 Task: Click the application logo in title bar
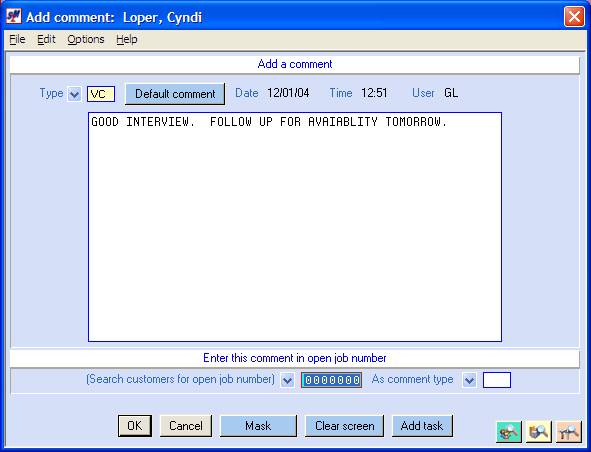(x=14, y=17)
